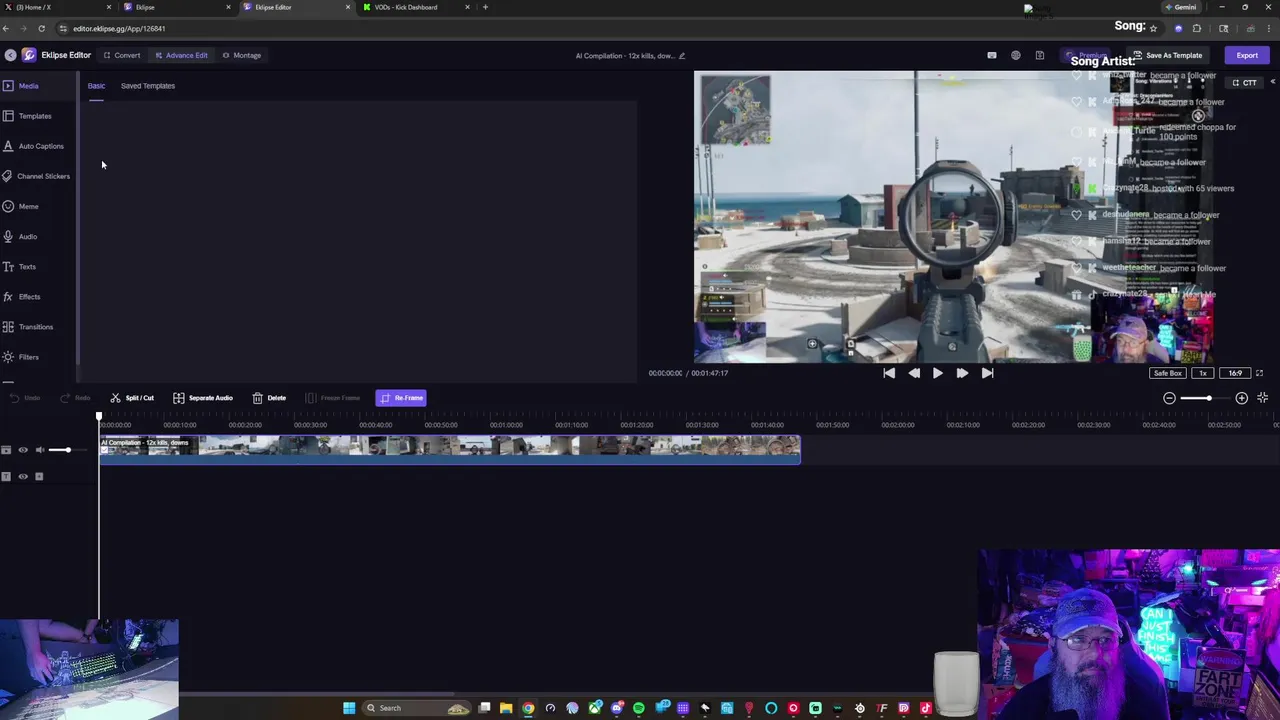Image resolution: width=1280 pixels, height=720 pixels.
Task: Select the AI Compilation timeline clip
Action: tap(450, 449)
